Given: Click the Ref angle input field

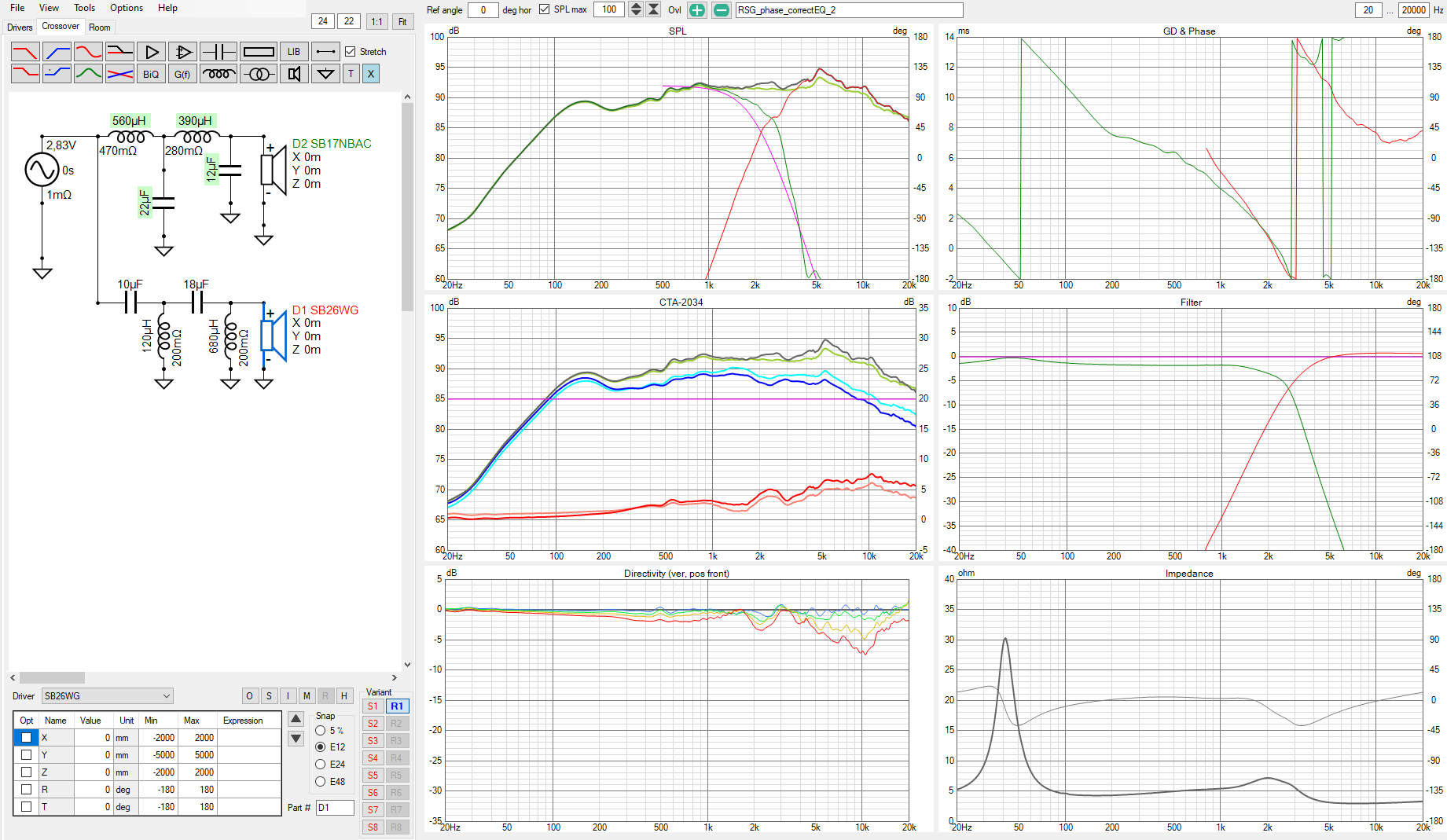Looking at the screenshot, I should coord(483,10).
